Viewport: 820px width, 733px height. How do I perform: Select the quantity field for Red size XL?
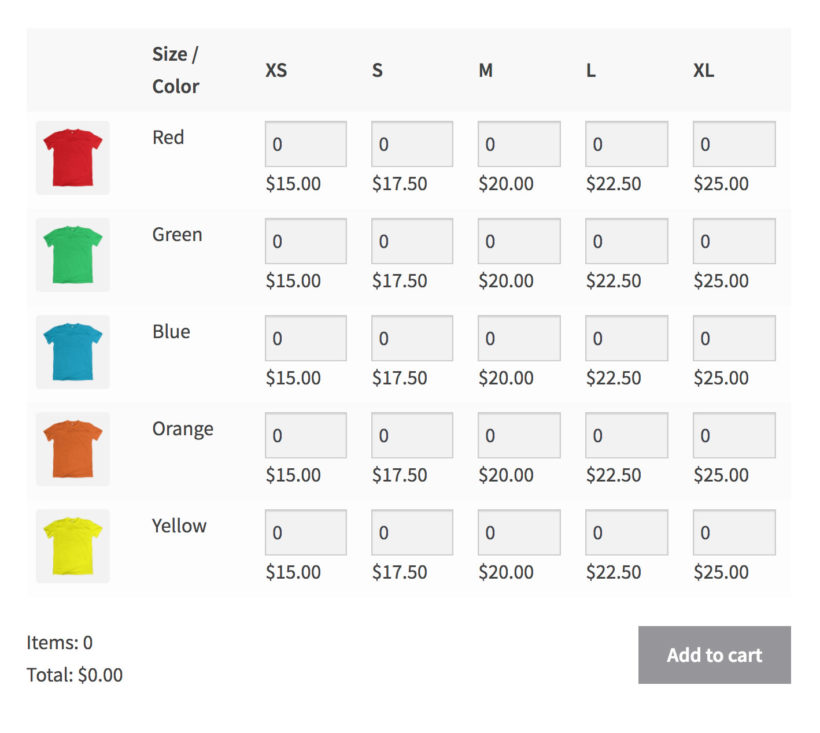tap(733, 144)
